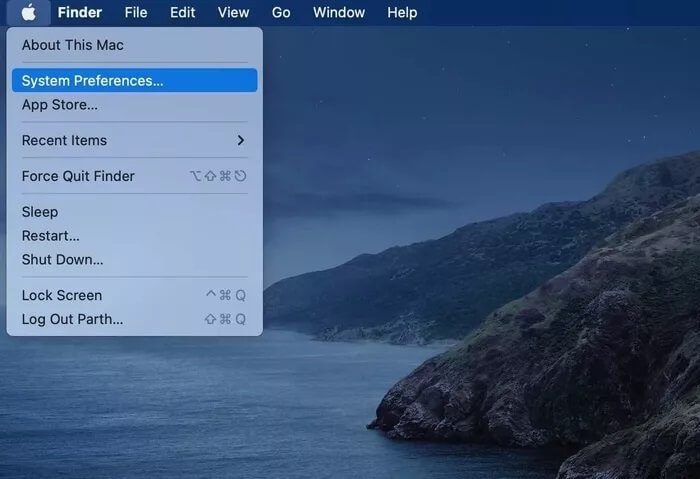This screenshot has width=700, height=479.
Task: Select Lock Screen
Action: point(62,295)
